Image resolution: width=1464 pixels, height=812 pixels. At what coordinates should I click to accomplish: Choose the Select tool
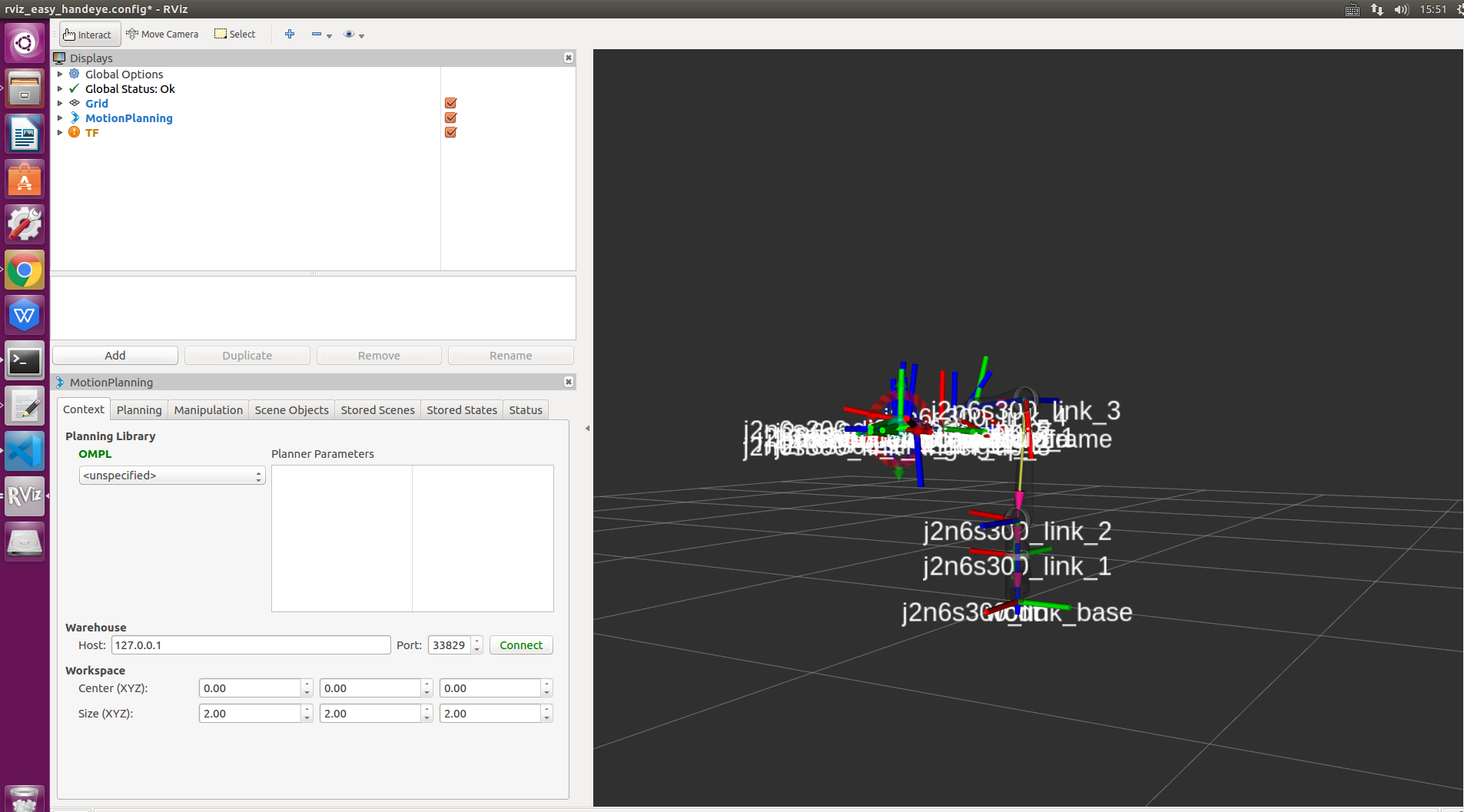pyautogui.click(x=234, y=34)
